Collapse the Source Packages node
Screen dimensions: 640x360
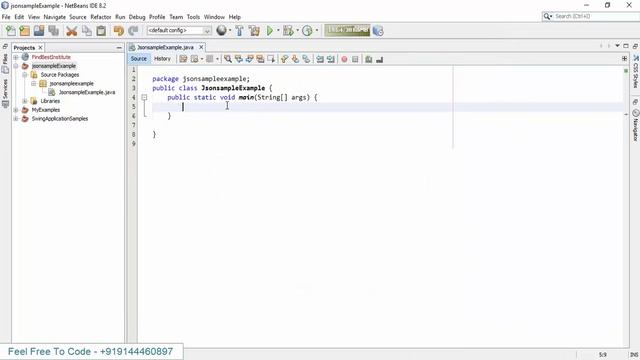click(x=25, y=75)
